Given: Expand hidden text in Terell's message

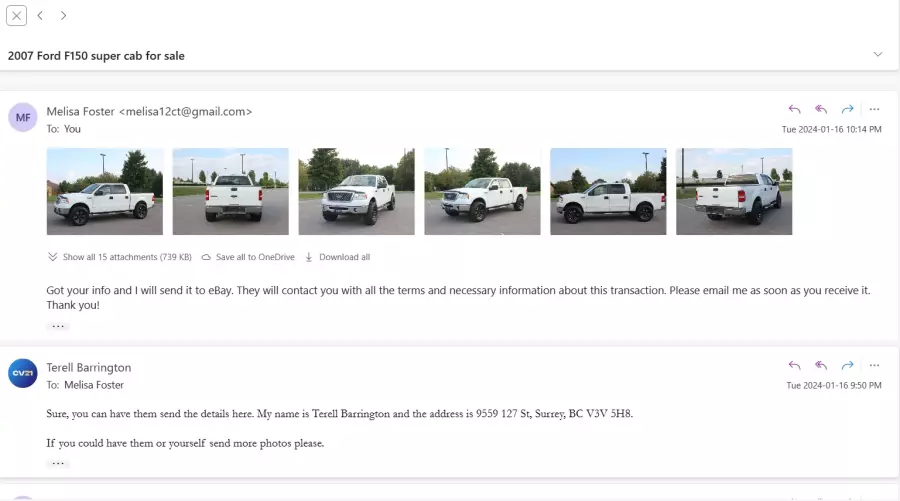Looking at the screenshot, I should pos(58,463).
